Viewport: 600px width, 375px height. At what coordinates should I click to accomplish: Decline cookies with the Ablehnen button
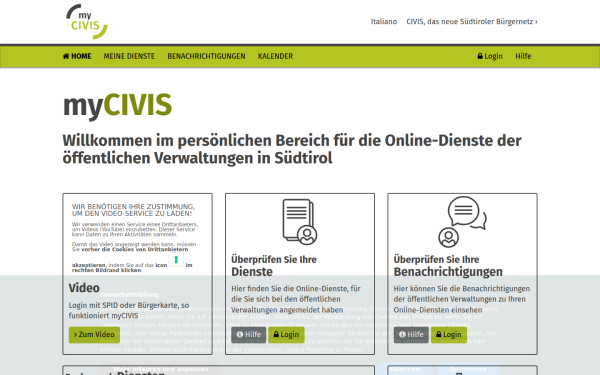tap(404, 369)
